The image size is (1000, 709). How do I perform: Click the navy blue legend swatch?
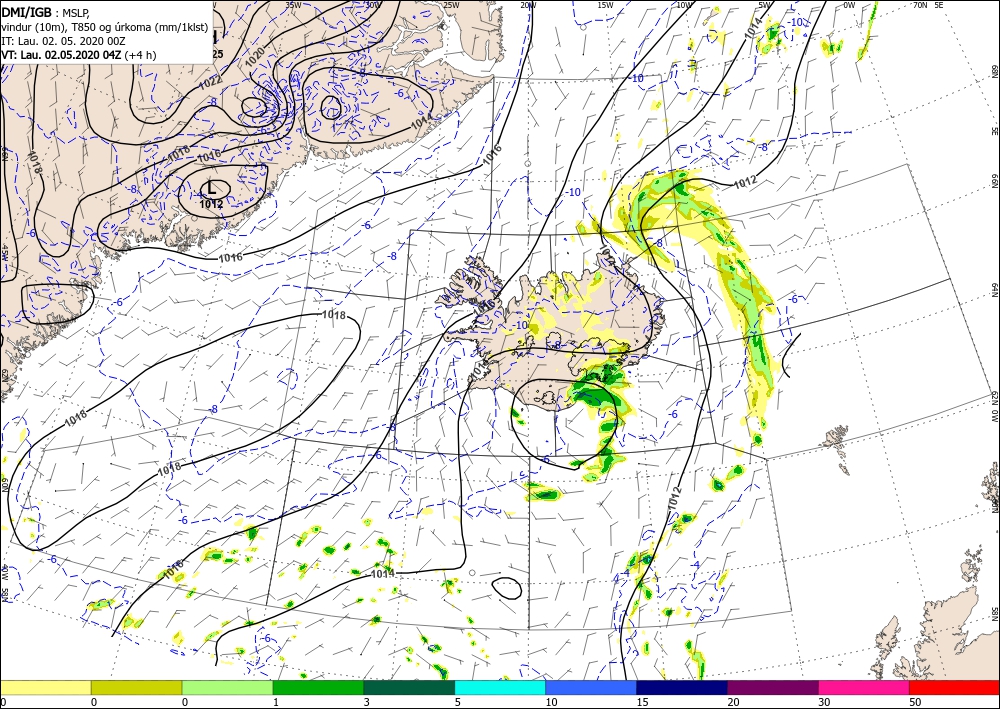tap(682, 687)
